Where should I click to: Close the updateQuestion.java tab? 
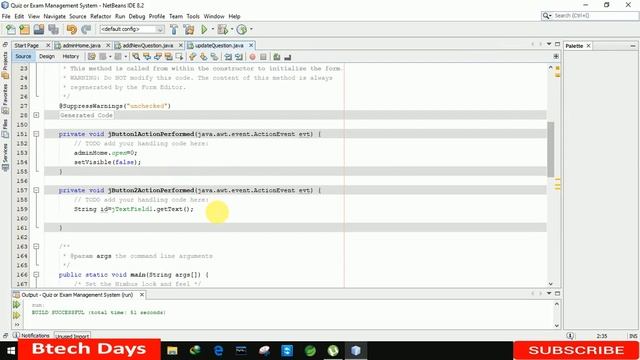(251, 45)
